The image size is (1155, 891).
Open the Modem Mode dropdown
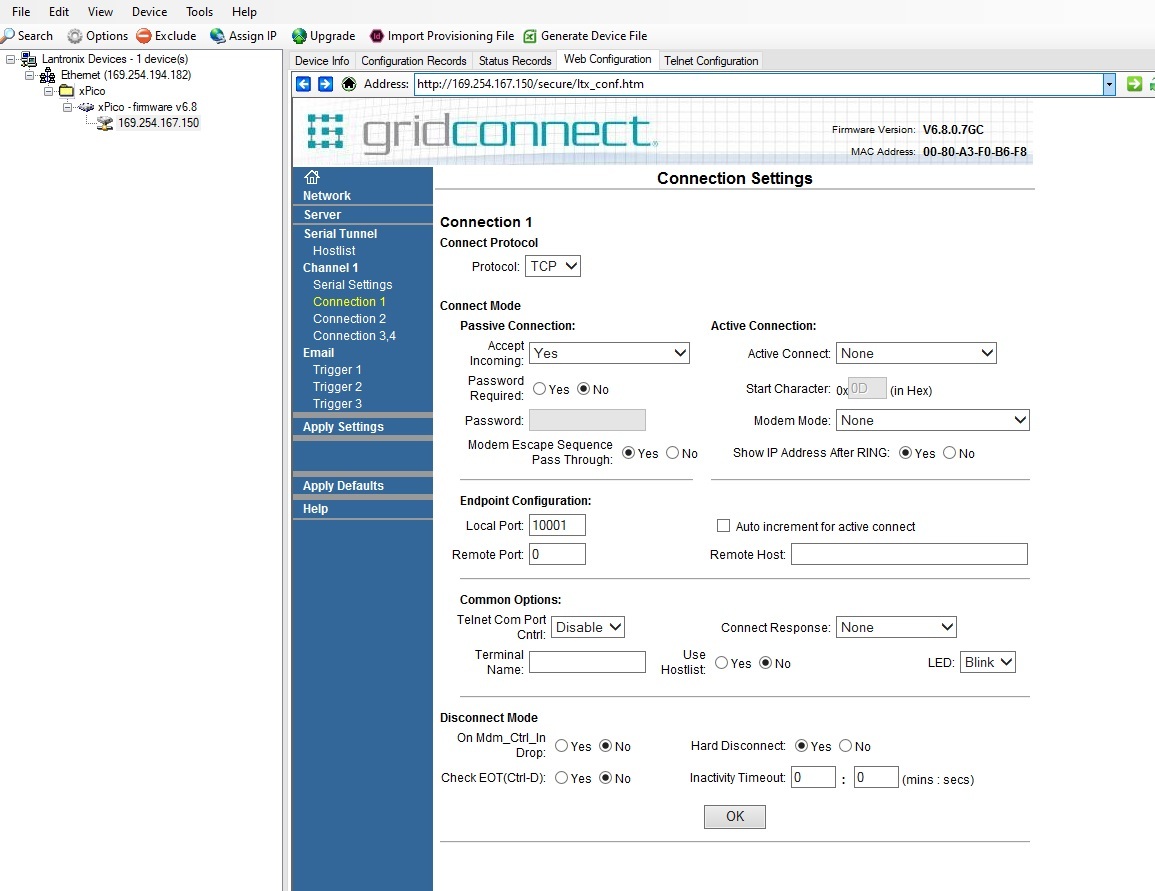[x=933, y=420]
